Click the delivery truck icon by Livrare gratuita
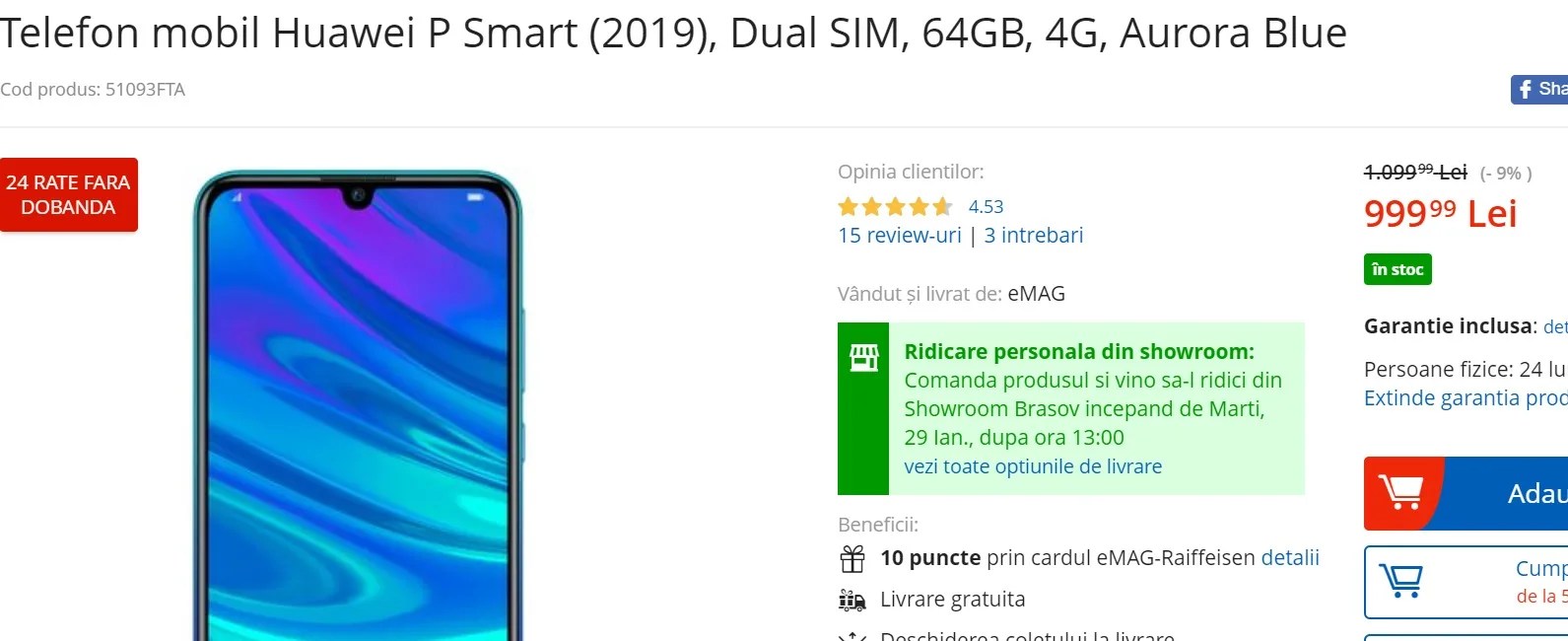 click(x=852, y=600)
